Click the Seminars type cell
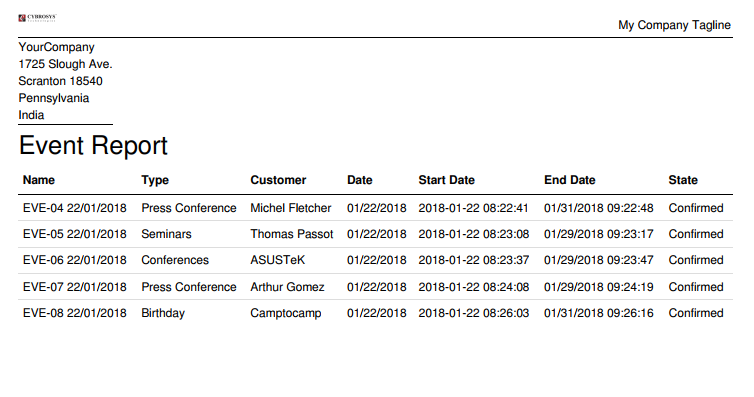 coord(166,234)
